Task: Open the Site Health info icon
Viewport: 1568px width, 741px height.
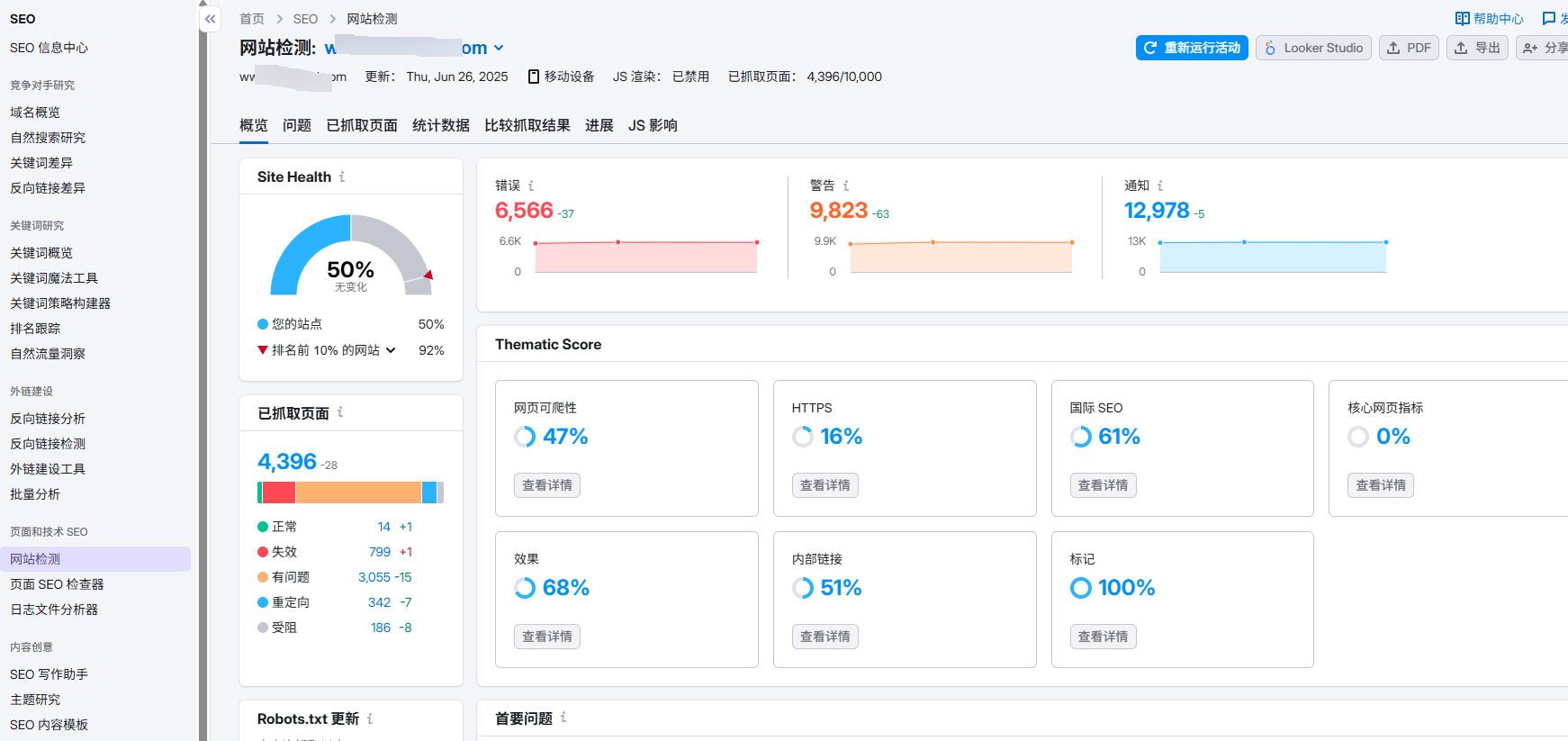Action: click(342, 176)
